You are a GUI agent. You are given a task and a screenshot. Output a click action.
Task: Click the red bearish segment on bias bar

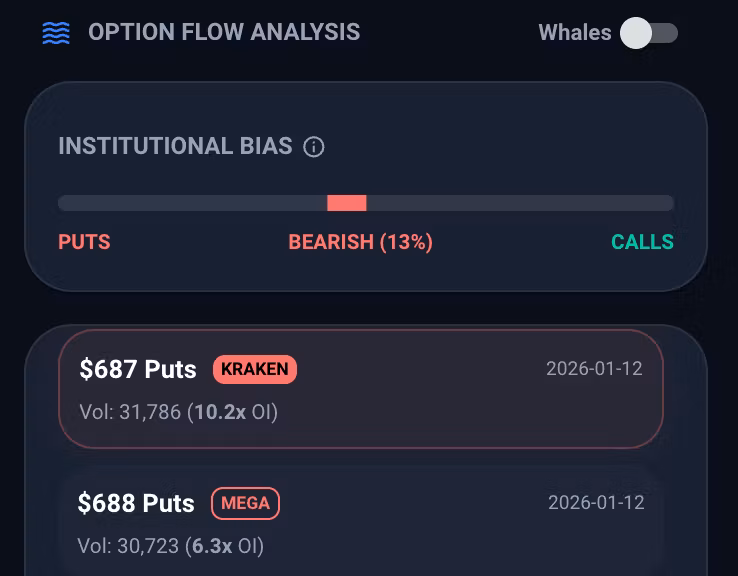point(347,203)
